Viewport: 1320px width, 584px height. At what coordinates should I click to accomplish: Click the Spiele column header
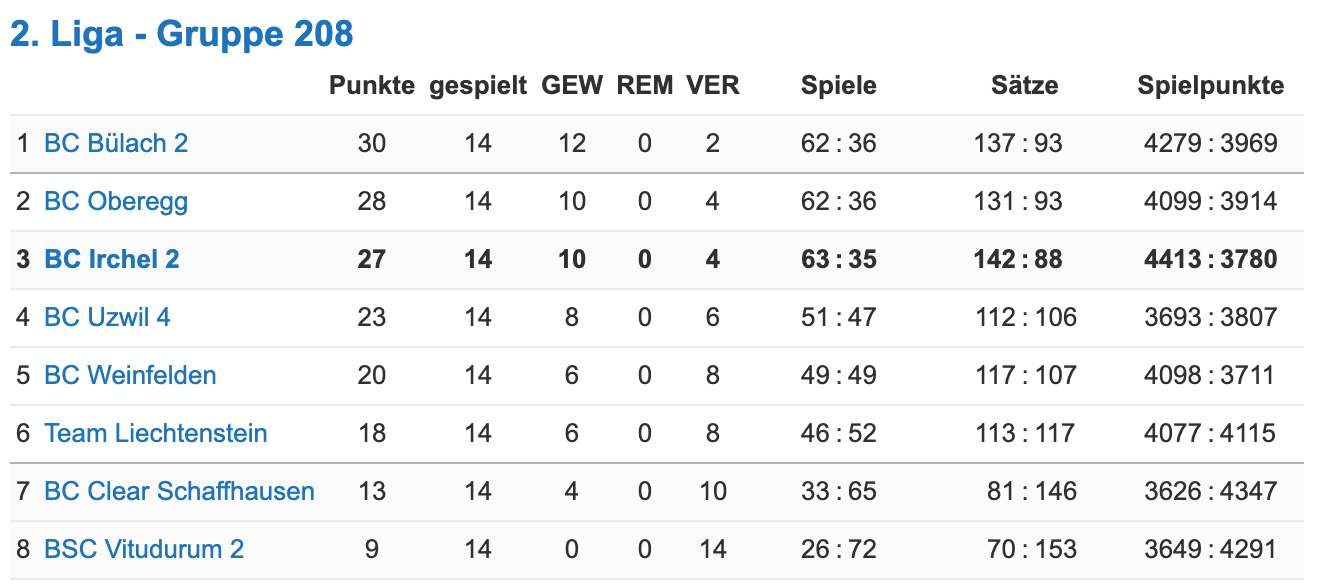click(x=839, y=86)
